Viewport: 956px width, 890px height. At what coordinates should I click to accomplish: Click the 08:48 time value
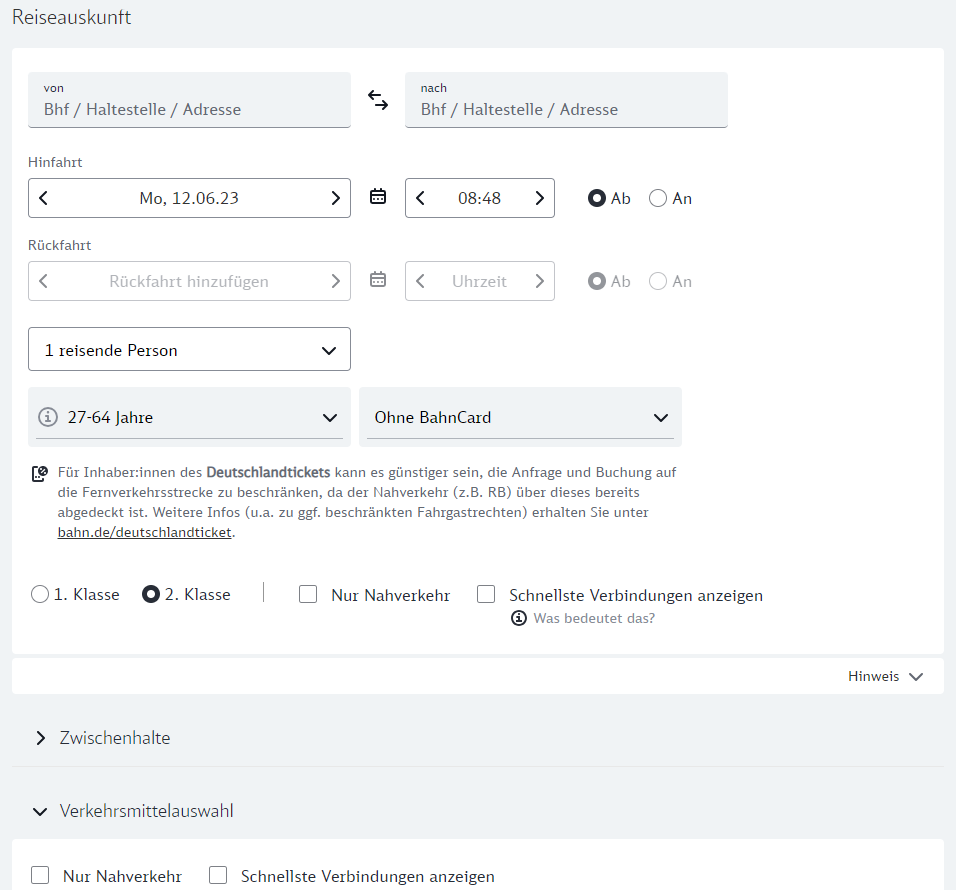click(479, 198)
